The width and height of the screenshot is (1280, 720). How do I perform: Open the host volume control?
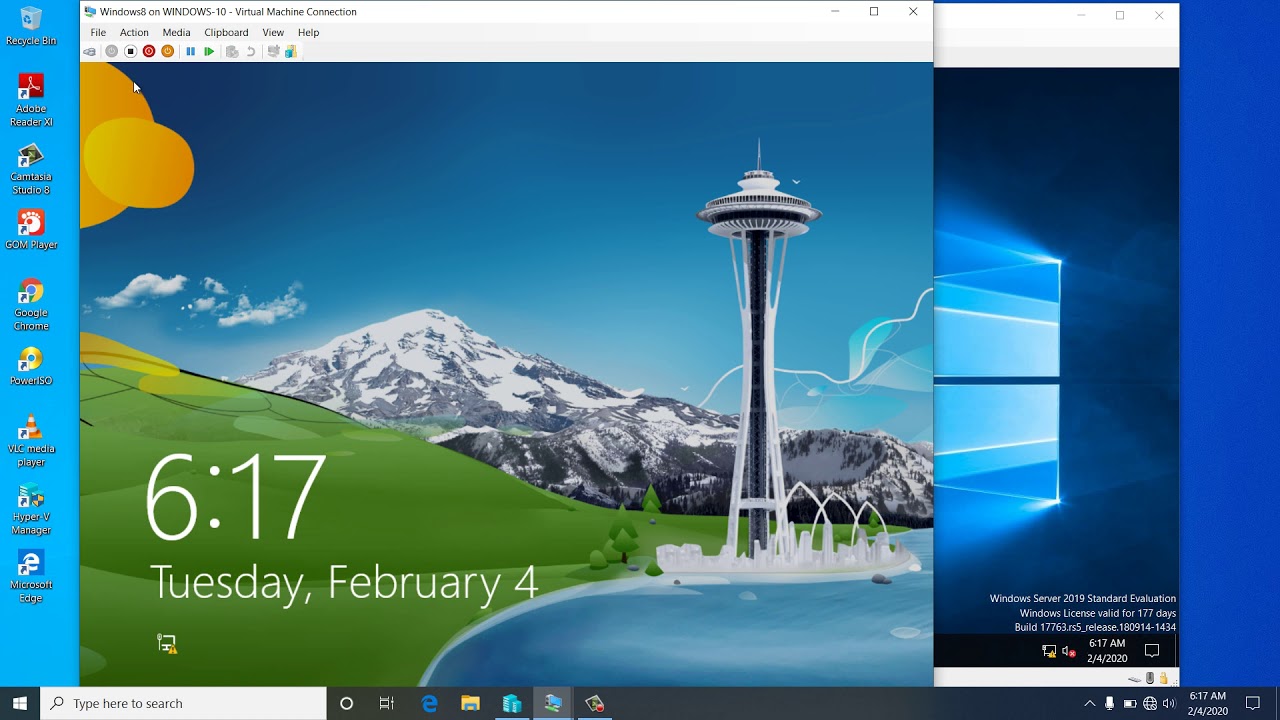tap(1169, 703)
